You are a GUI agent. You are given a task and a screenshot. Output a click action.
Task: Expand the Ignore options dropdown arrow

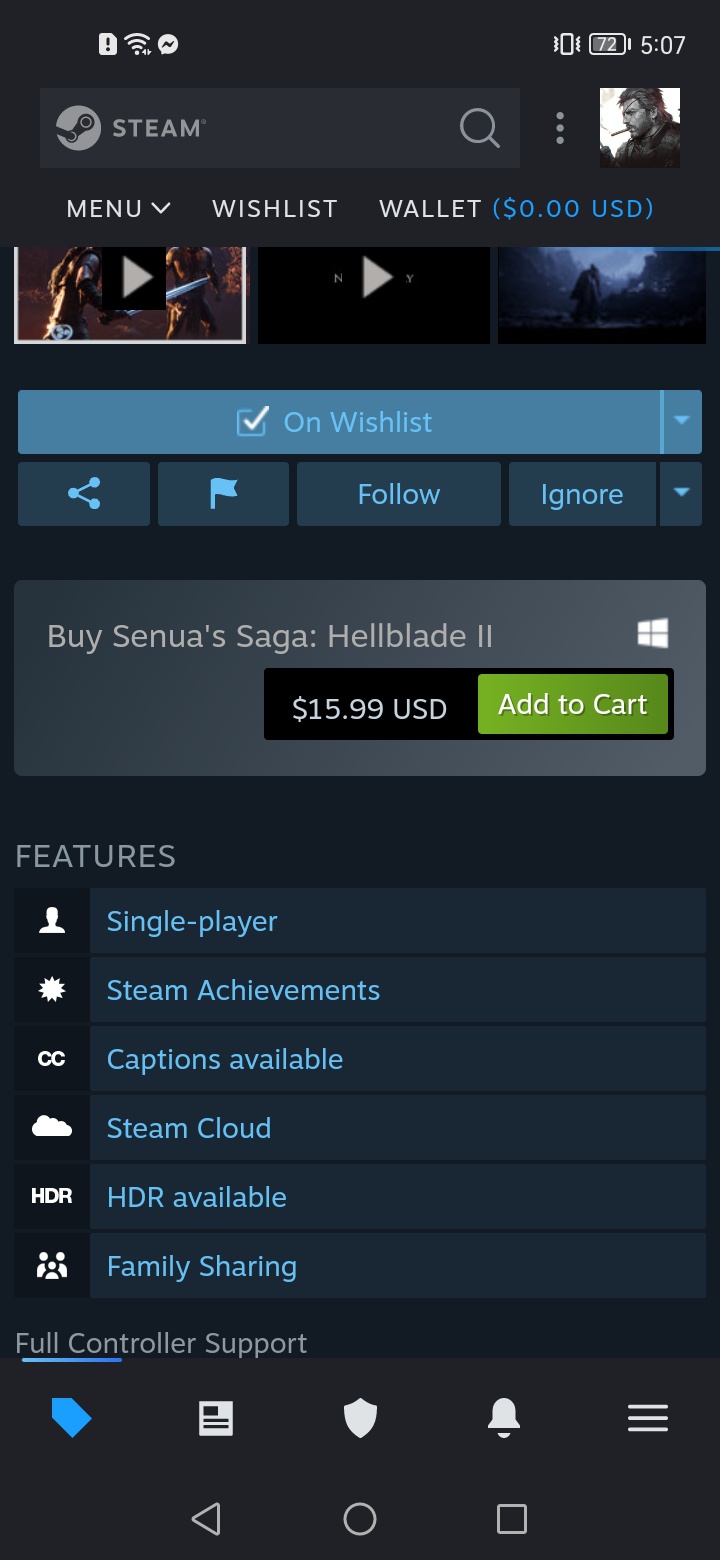tap(682, 494)
